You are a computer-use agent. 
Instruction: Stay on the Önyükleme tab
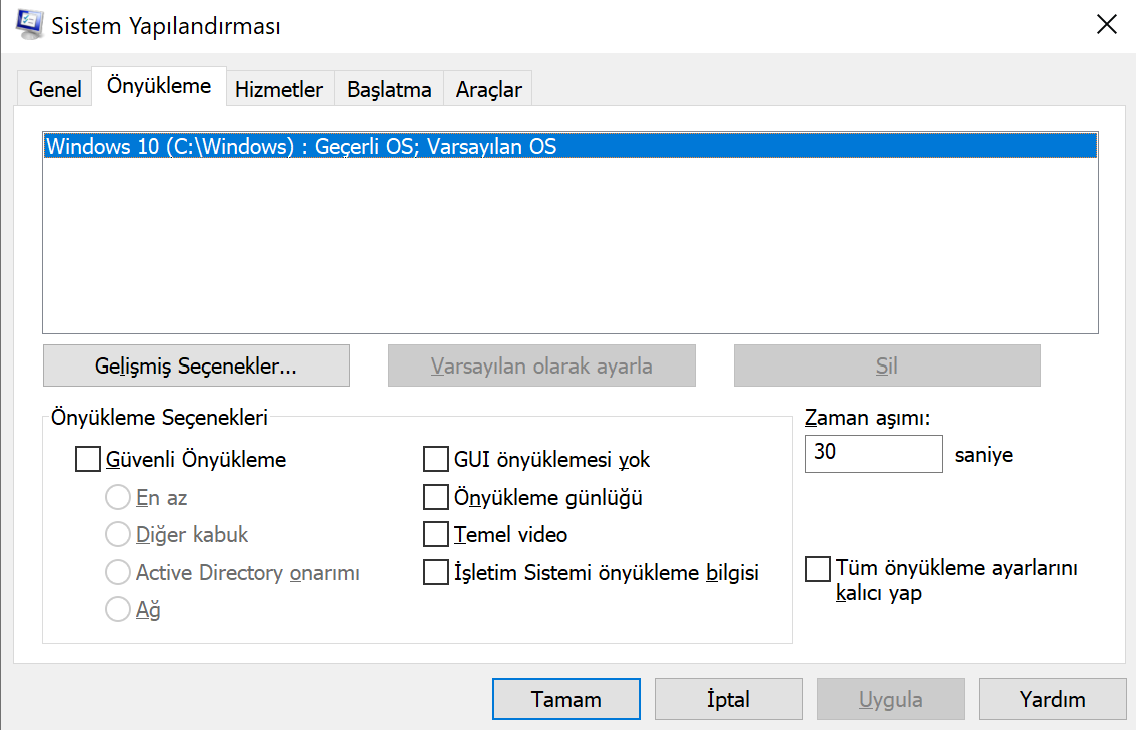point(158,86)
